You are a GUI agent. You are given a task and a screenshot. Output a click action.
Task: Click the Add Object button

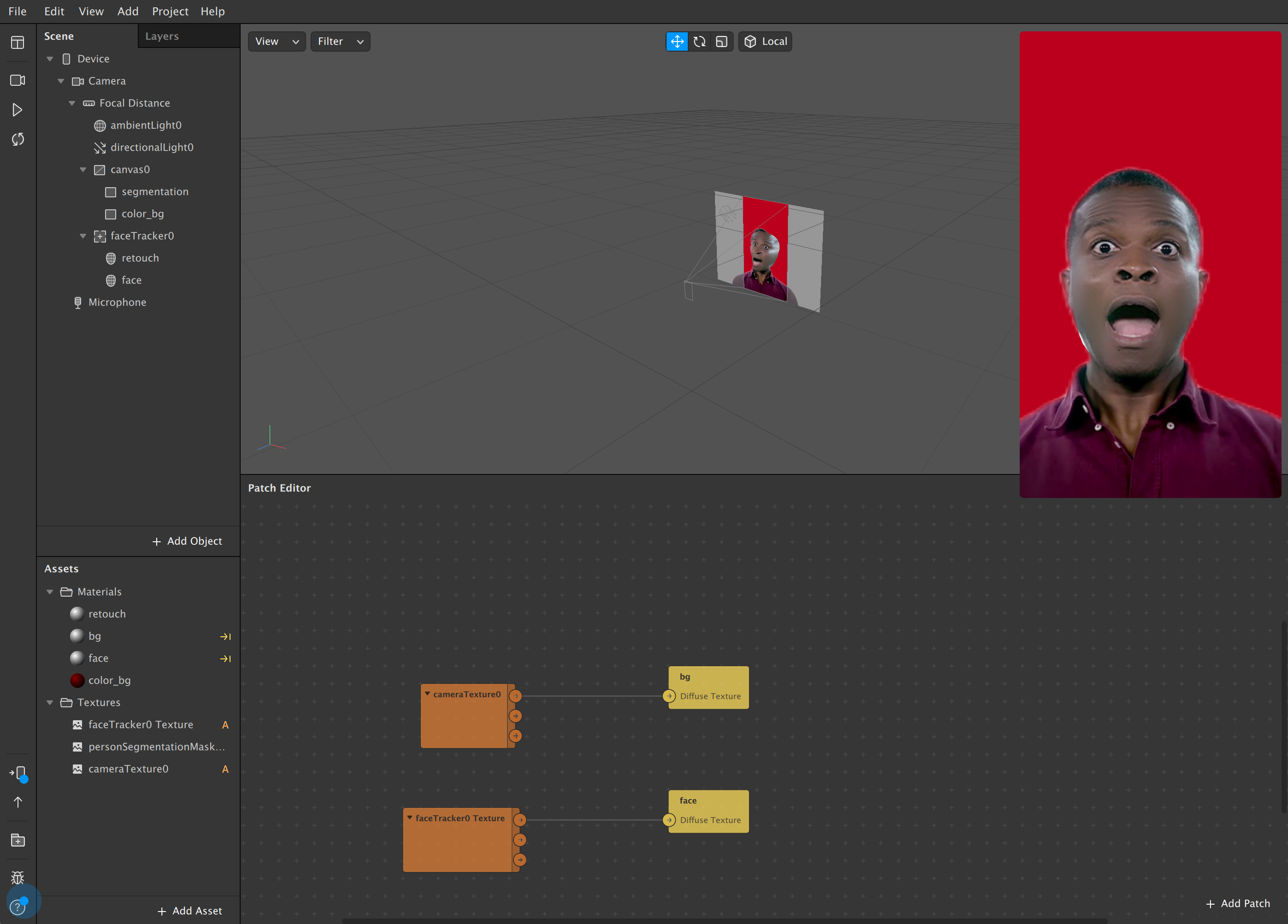tap(188, 541)
